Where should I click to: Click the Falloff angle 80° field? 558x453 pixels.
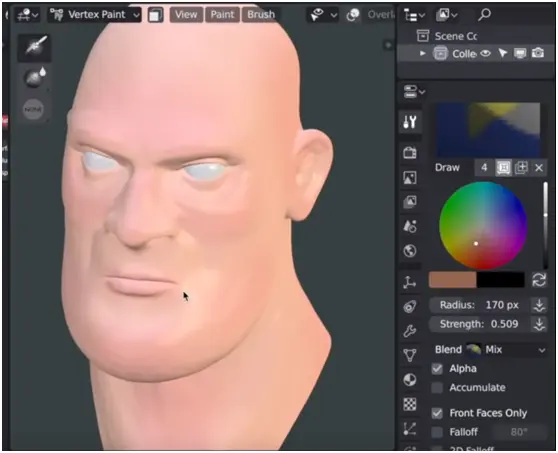(x=519, y=432)
